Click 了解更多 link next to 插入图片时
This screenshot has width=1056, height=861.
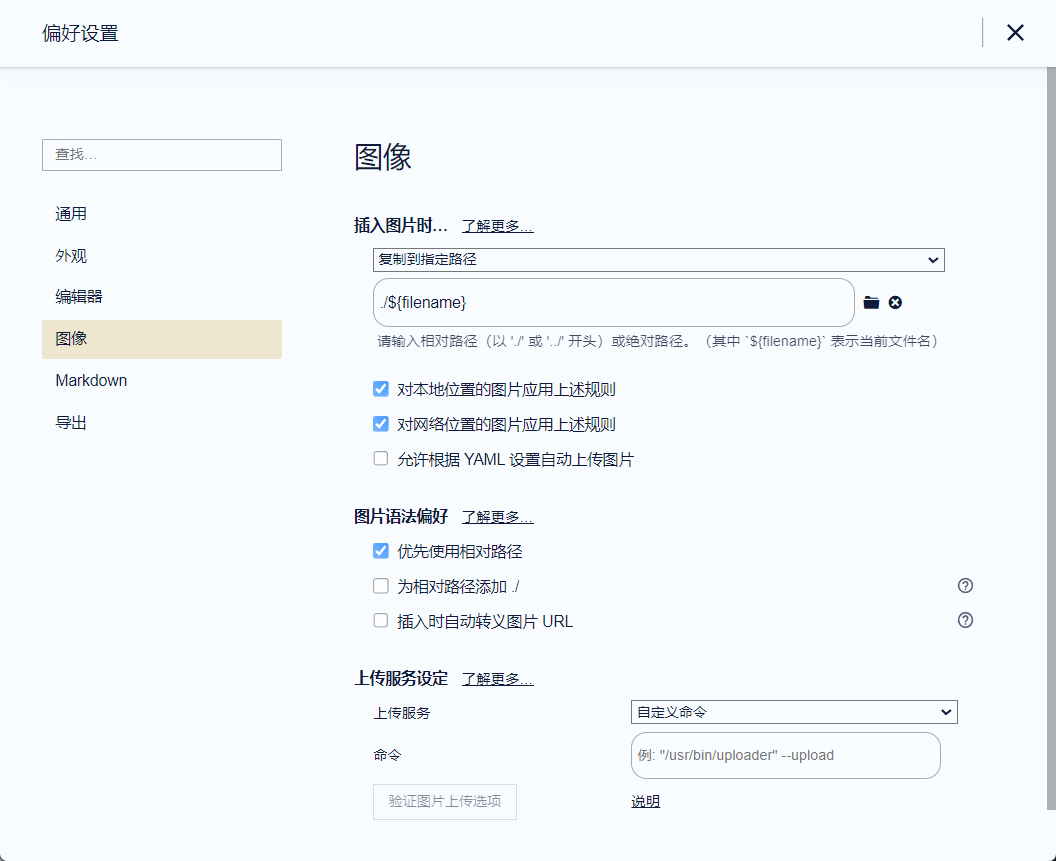click(497, 226)
